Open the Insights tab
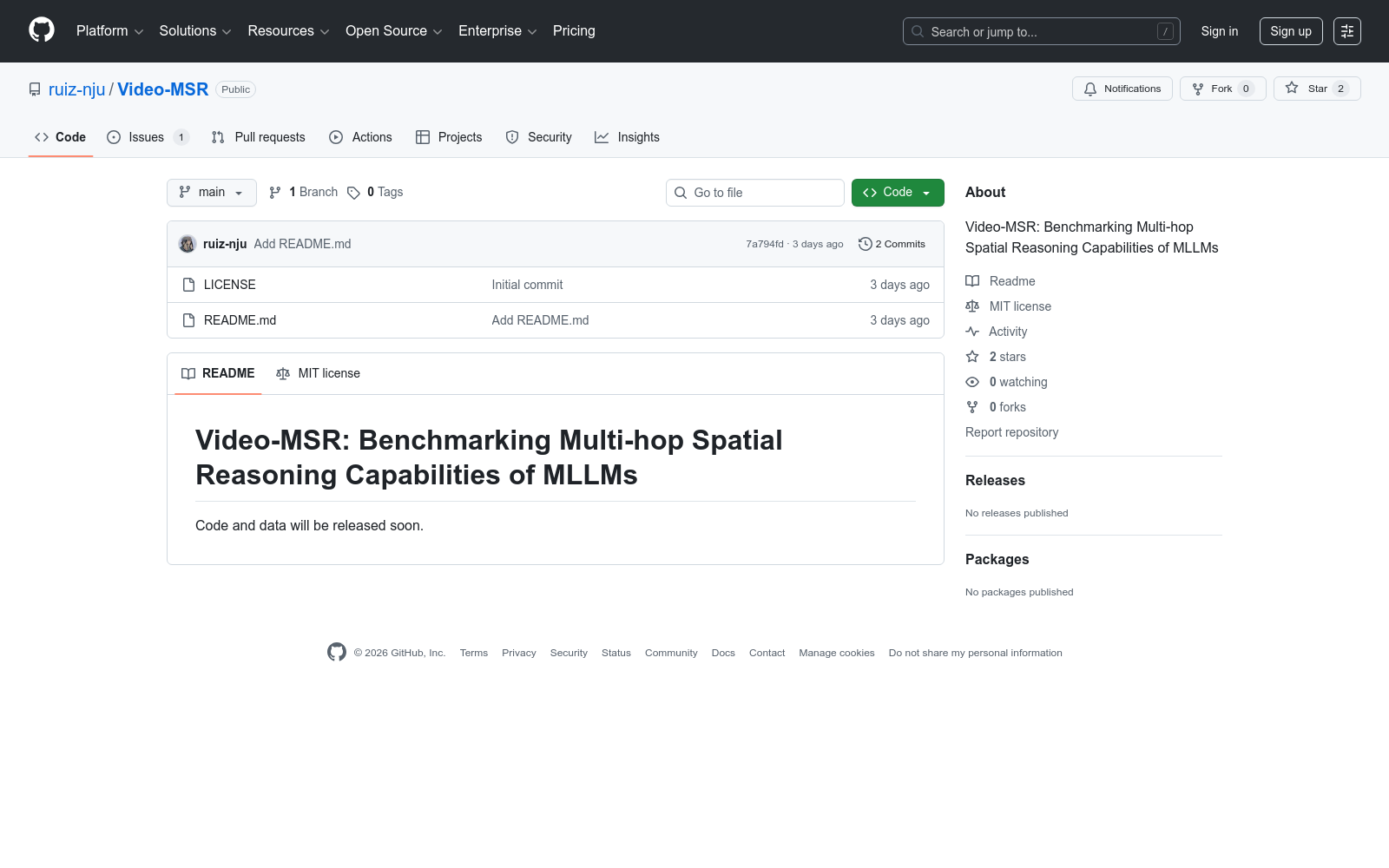 click(627, 137)
